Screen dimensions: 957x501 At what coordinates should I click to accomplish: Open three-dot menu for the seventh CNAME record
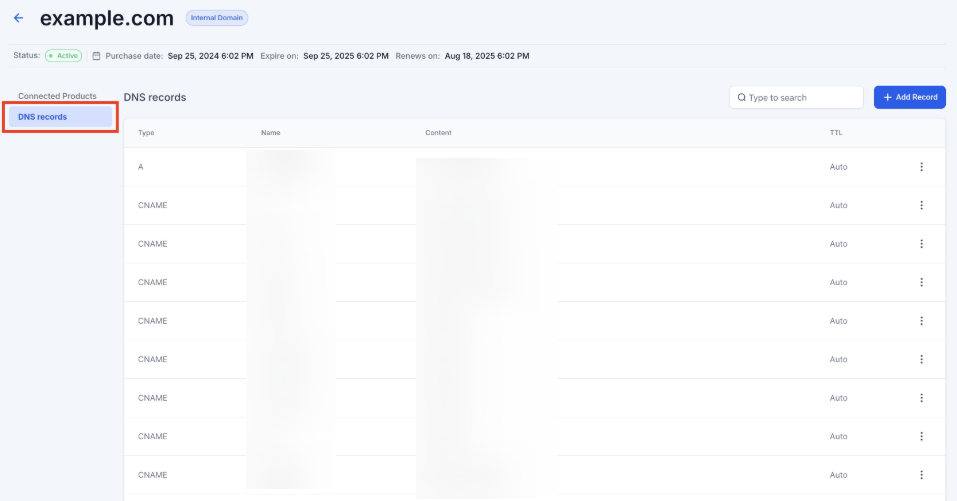point(921,436)
